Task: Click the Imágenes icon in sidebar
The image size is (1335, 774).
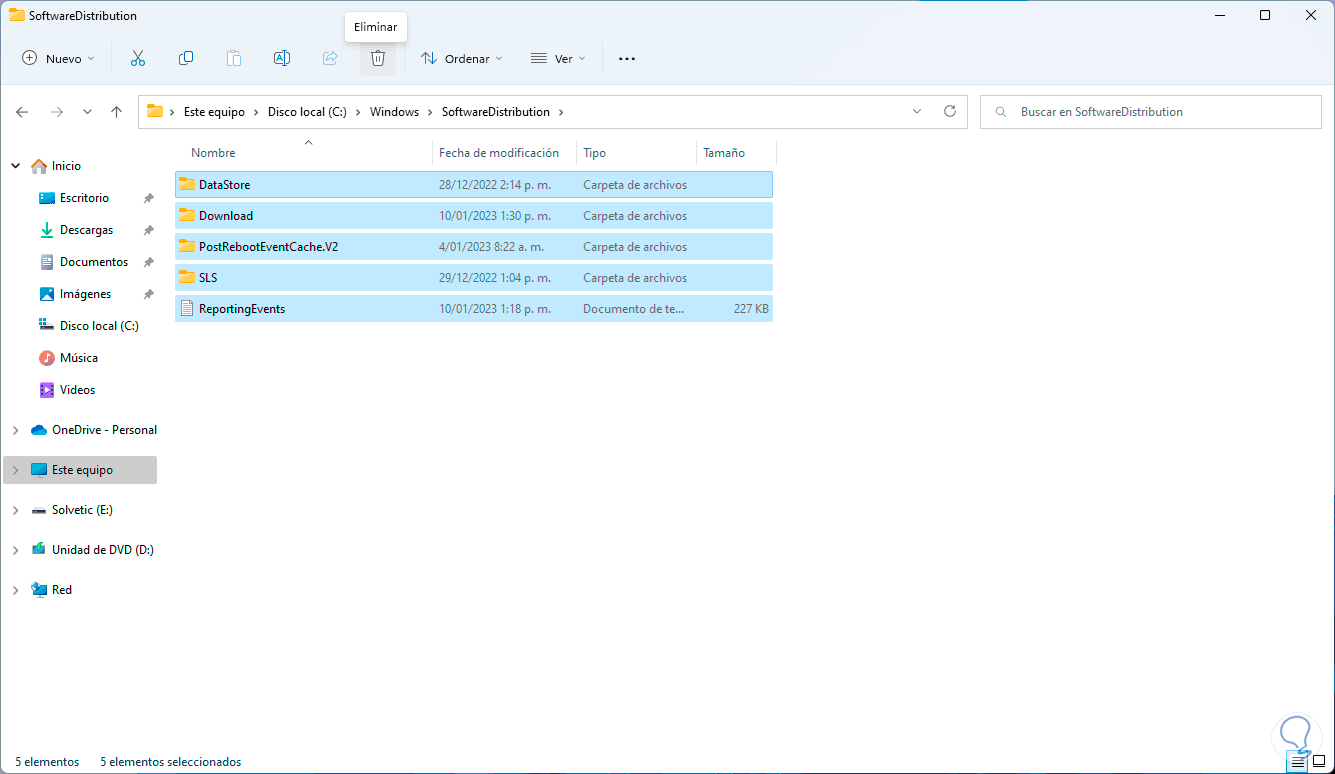Action: pyautogui.click(x=46, y=294)
